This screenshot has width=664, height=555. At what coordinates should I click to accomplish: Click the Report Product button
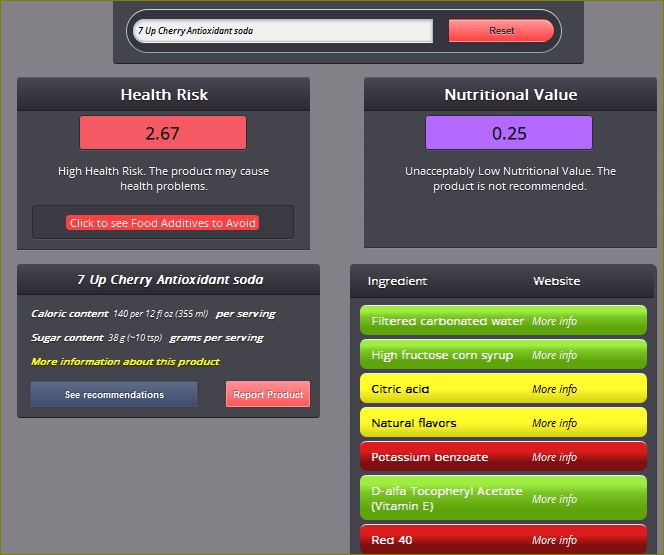(x=268, y=395)
